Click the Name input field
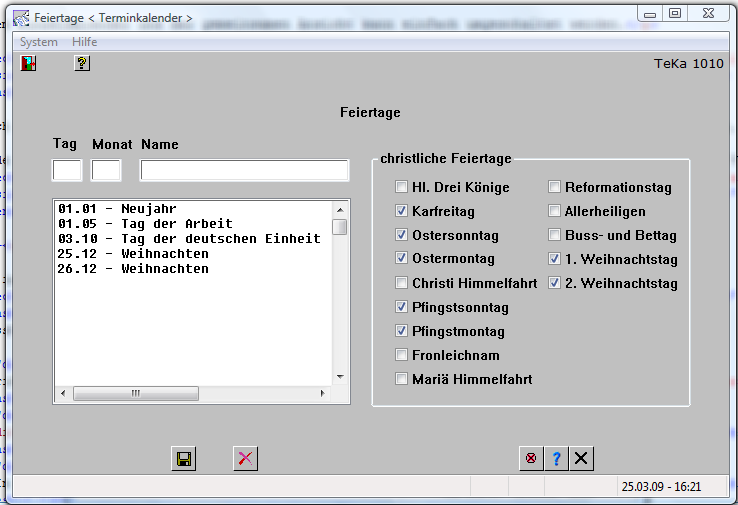The height and width of the screenshot is (505, 738). [x=244, y=170]
